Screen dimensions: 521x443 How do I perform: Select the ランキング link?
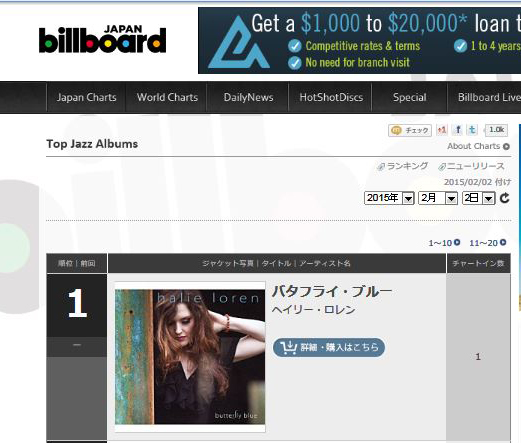pos(403,166)
